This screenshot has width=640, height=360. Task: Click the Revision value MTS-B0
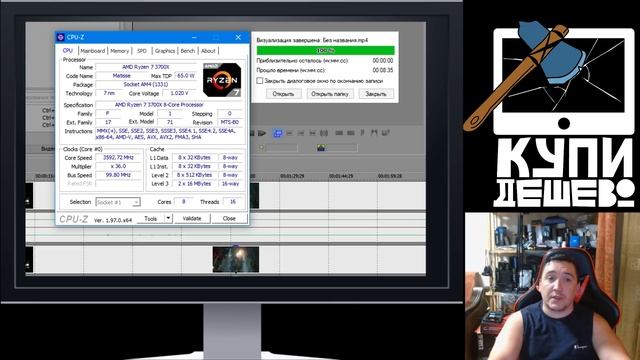230,122
